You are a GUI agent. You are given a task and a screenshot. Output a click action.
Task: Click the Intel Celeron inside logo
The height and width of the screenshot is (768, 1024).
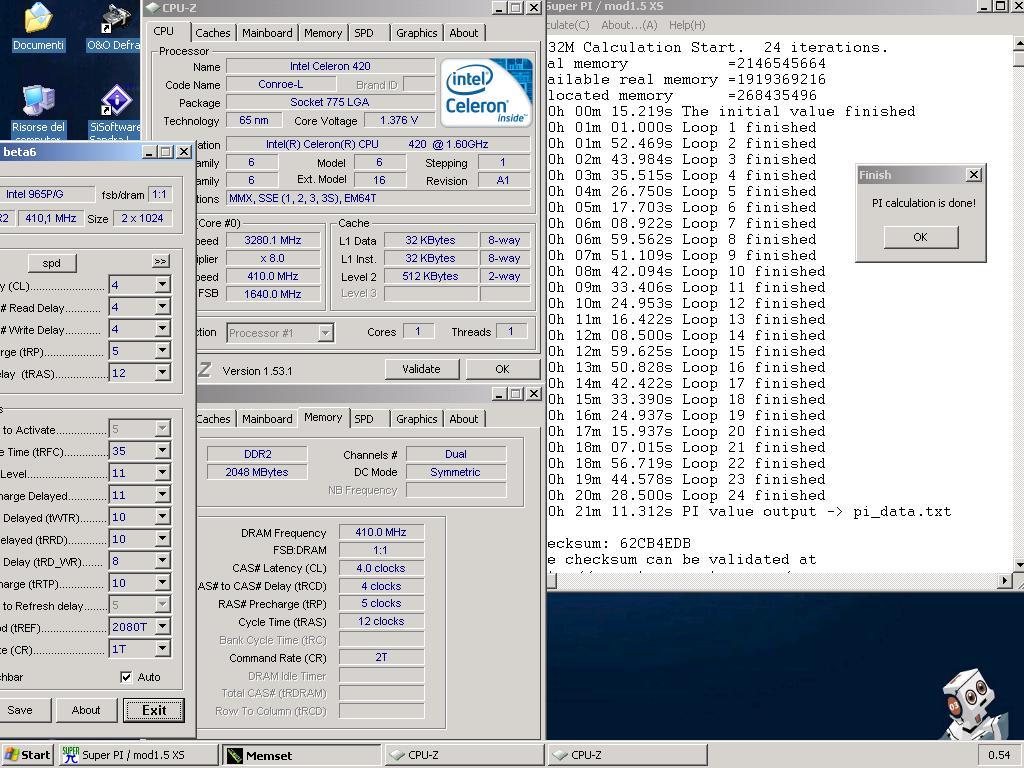(x=486, y=93)
